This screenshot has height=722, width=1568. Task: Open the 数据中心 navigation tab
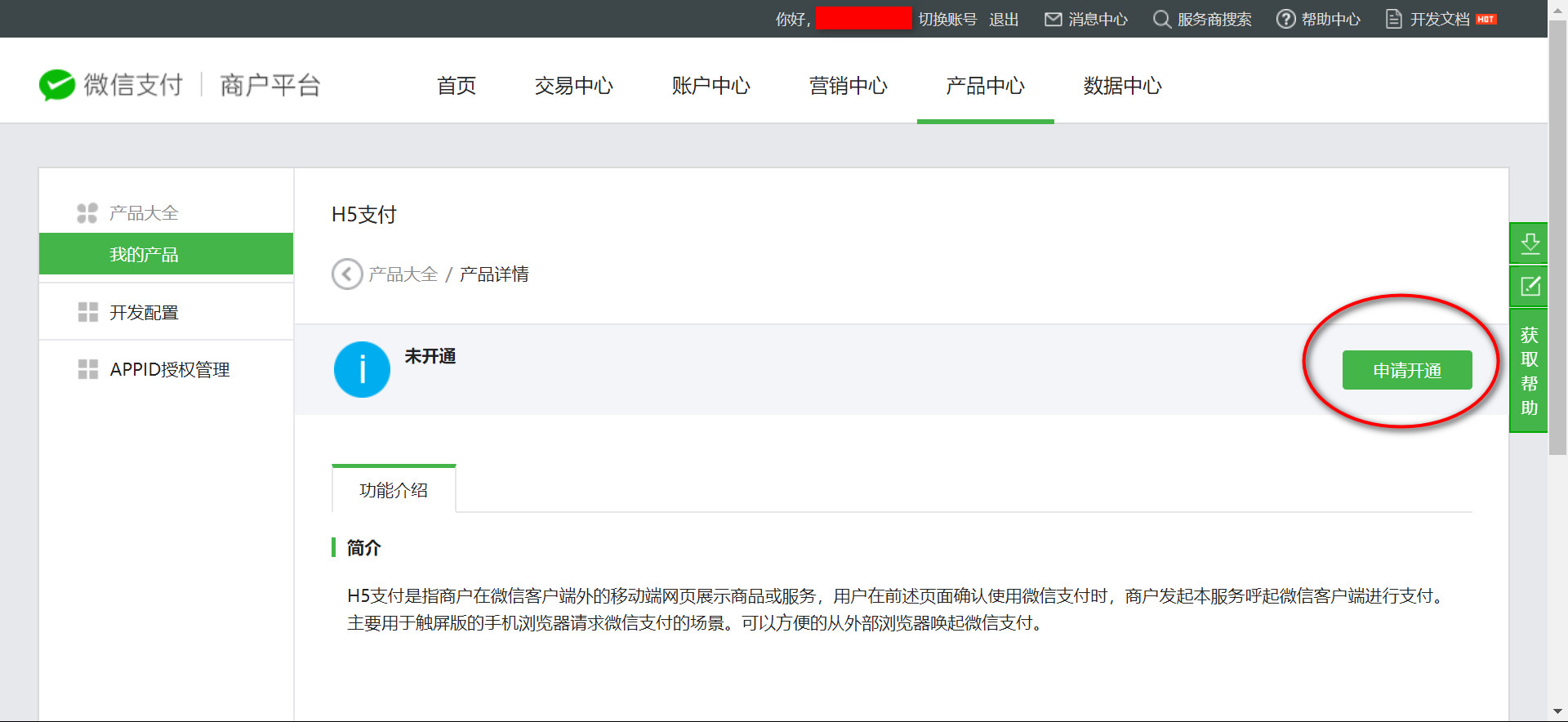(x=1123, y=85)
